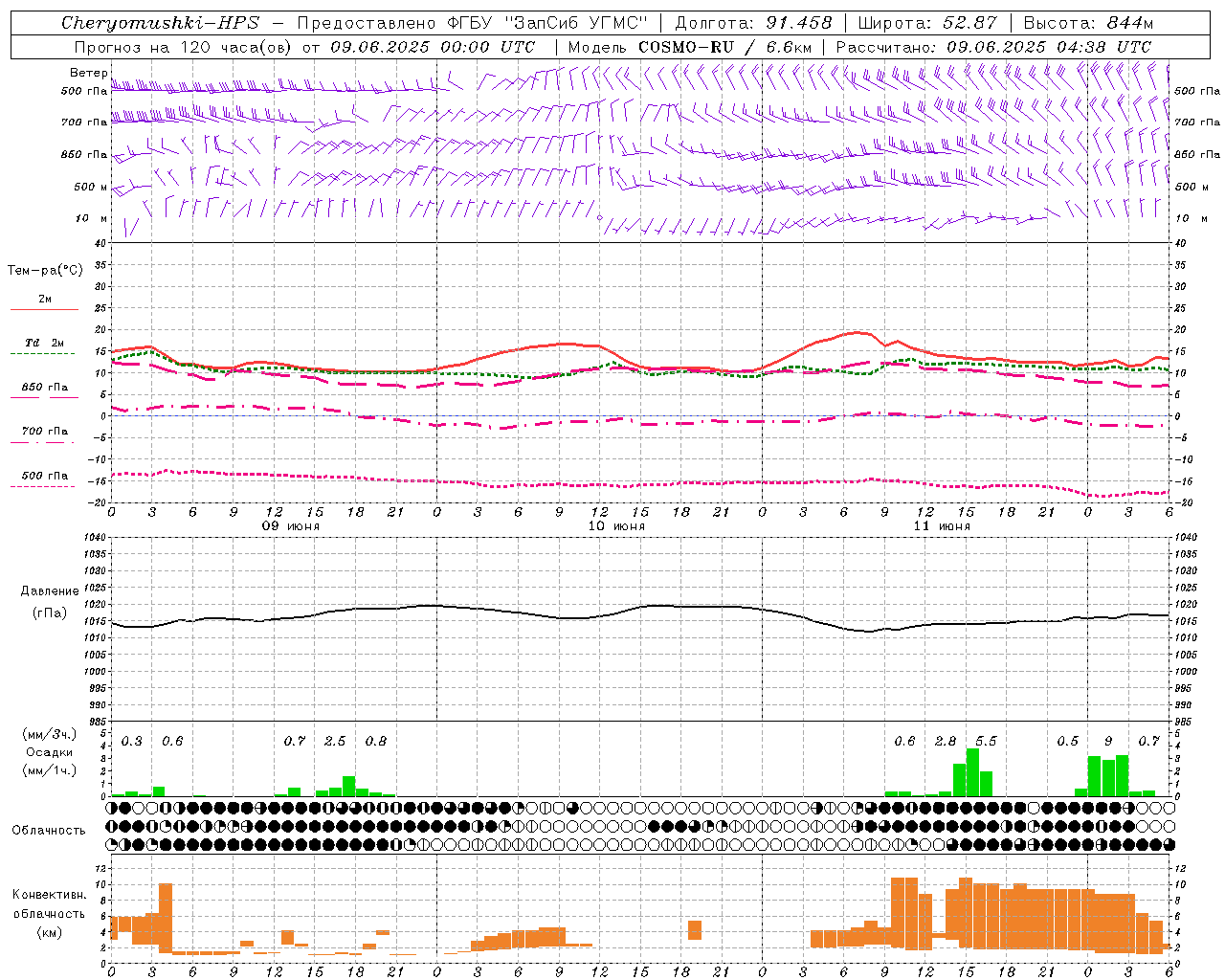Click the 5.5 precipitation amount value
The height and width of the screenshot is (980, 1225).
(986, 742)
